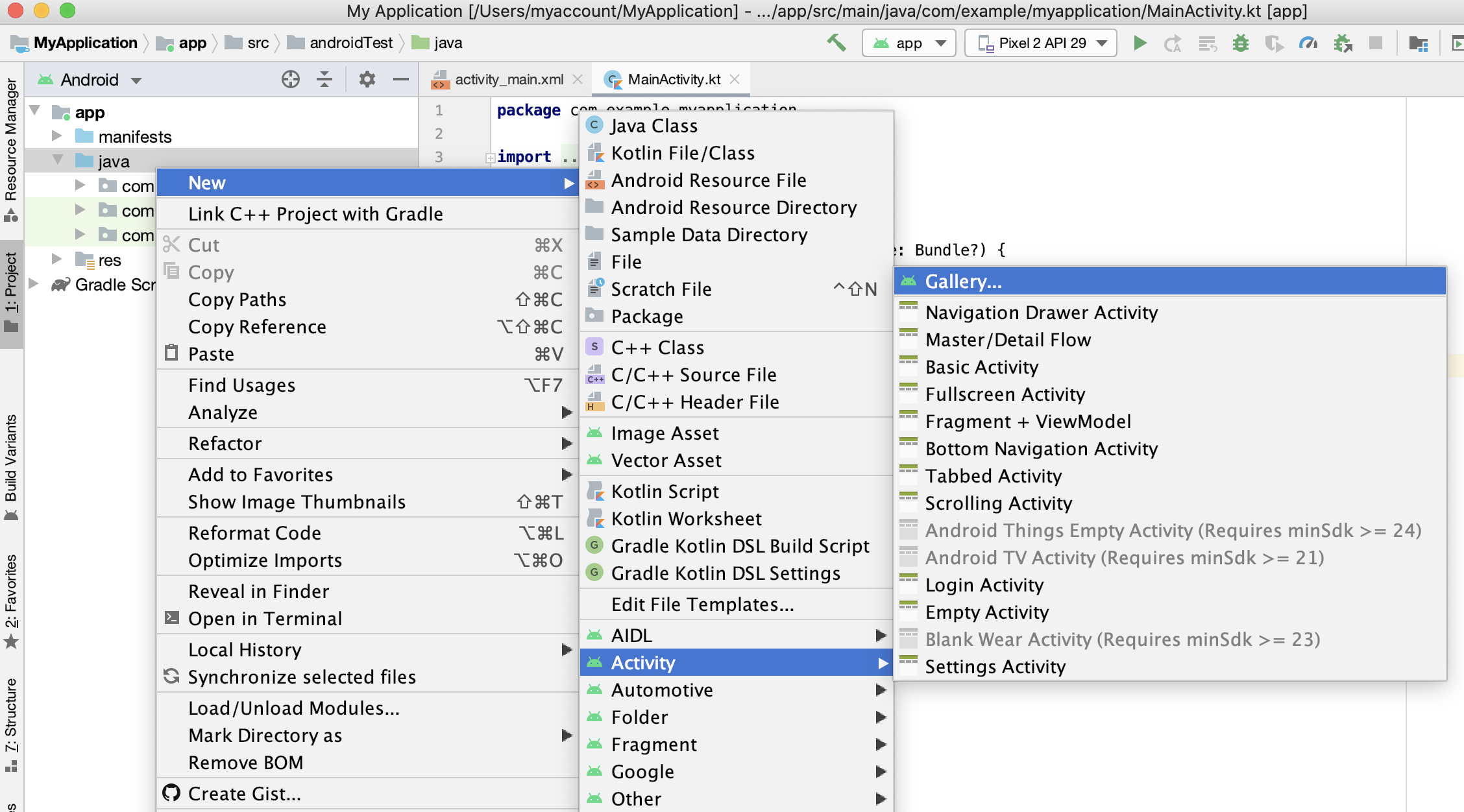Open the run configuration app dropdown
This screenshot has height=812, width=1464.
[x=909, y=43]
